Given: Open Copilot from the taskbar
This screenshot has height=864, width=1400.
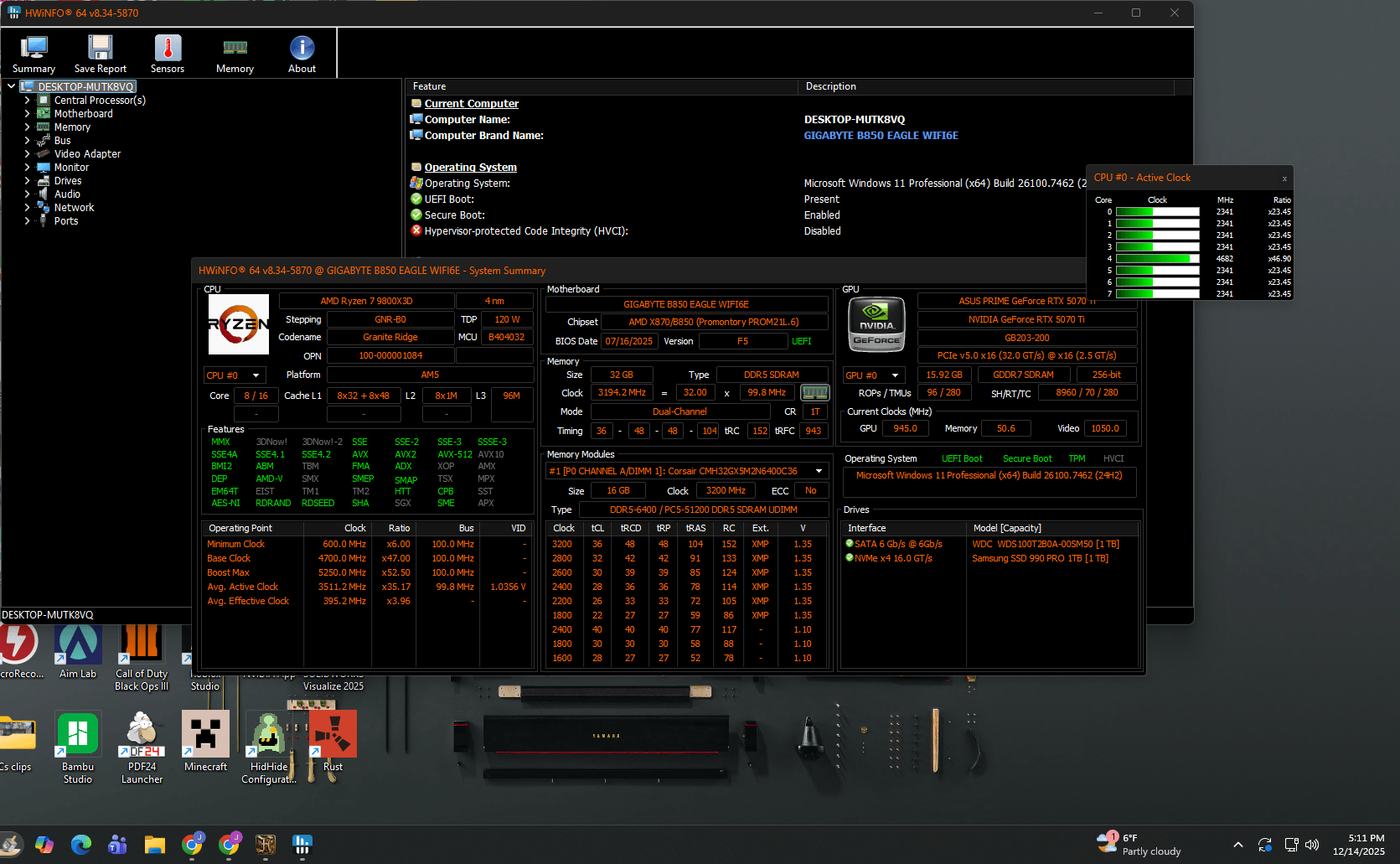Looking at the screenshot, I should [44, 845].
